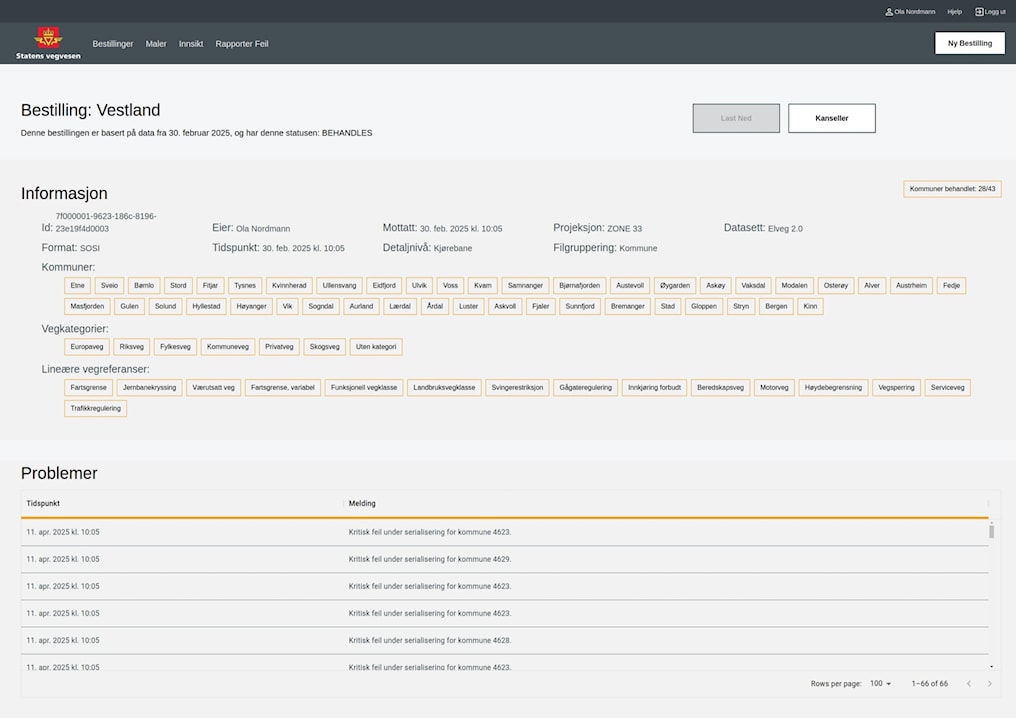Click the Høydebegrensning chip
This screenshot has width=1016, height=718.
point(833,388)
